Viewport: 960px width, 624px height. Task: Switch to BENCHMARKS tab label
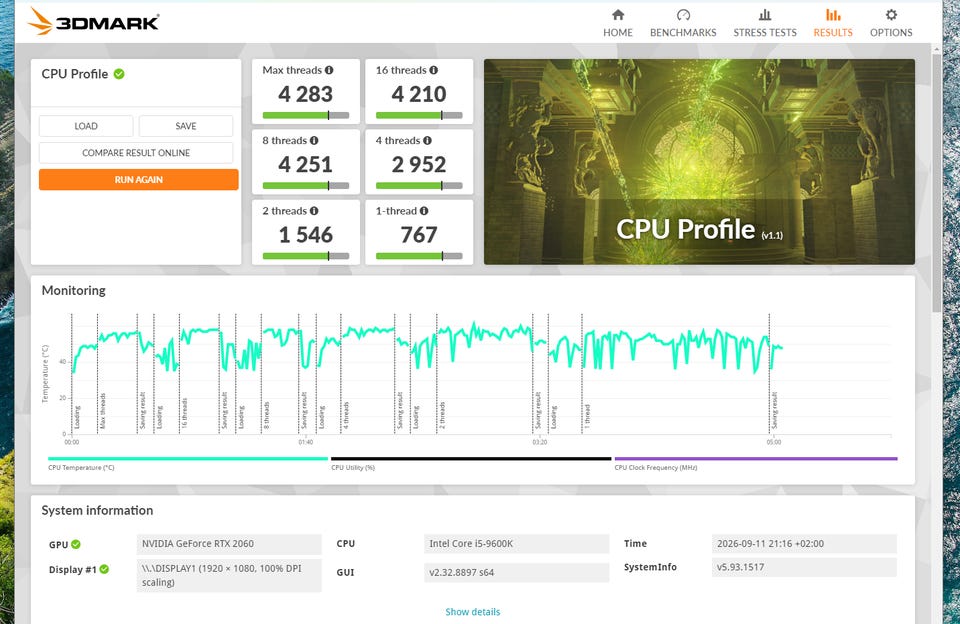[x=683, y=32]
